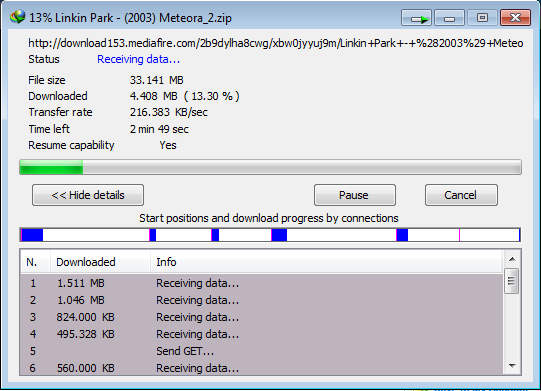
Task: Click the mediafire download URL text
Action: 276,43
